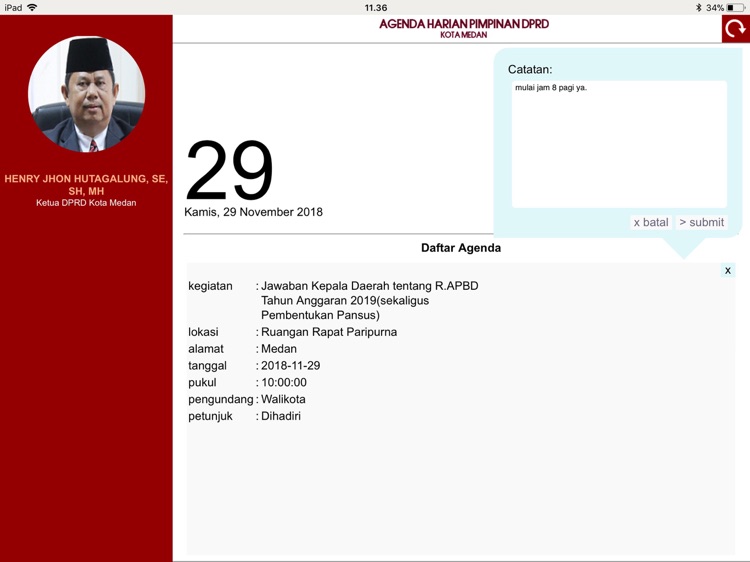This screenshot has width=750, height=562.
Task: Select alamat value Medan
Action: tap(279, 349)
